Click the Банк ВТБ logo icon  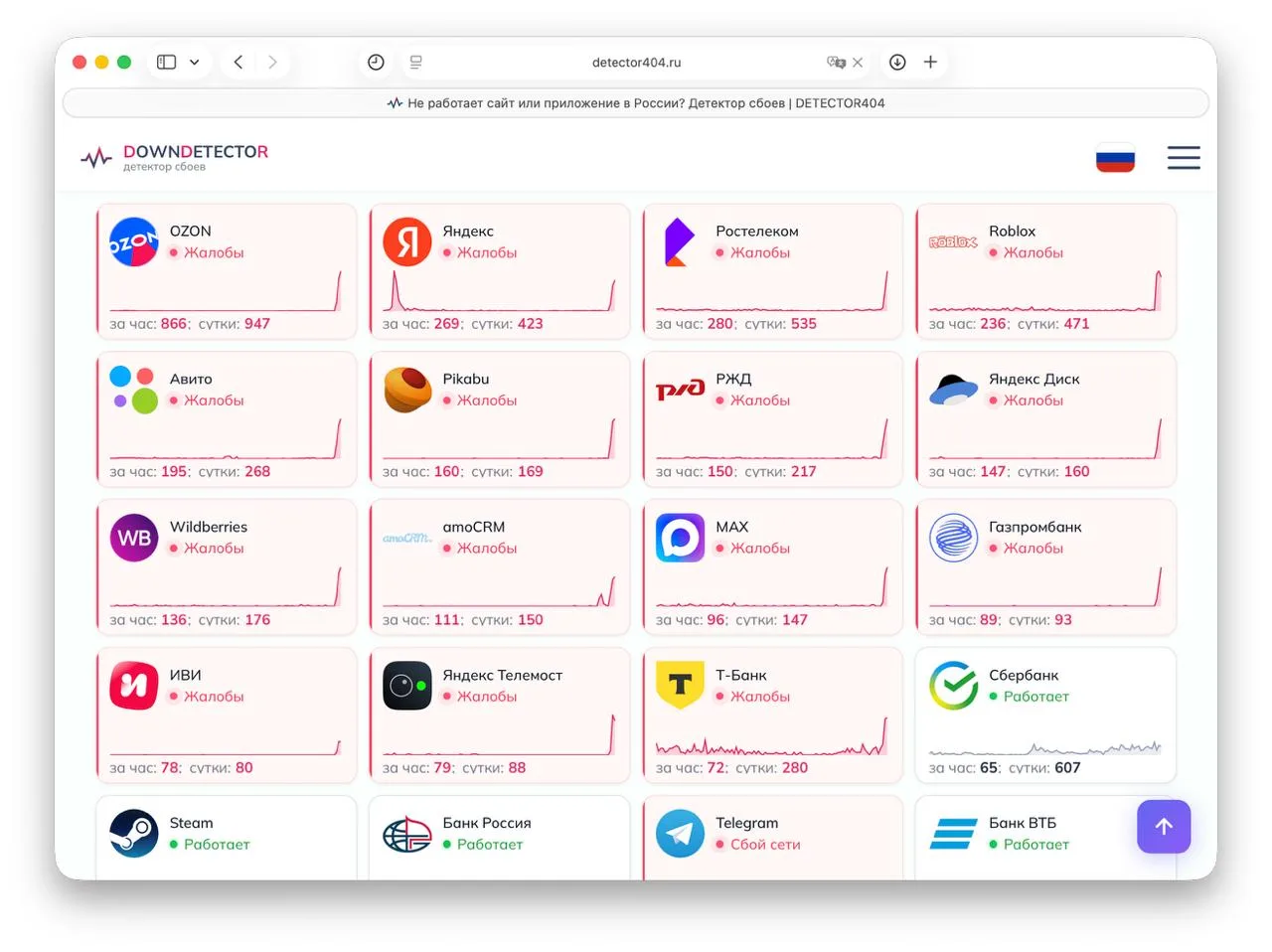(x=953, y=834)
